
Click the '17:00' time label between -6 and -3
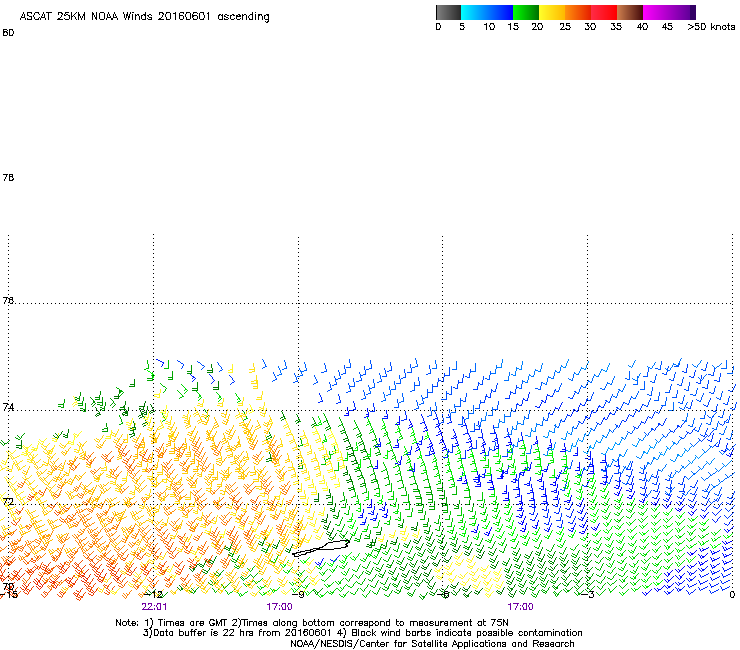pyautogui.click(x=520, y=607)
